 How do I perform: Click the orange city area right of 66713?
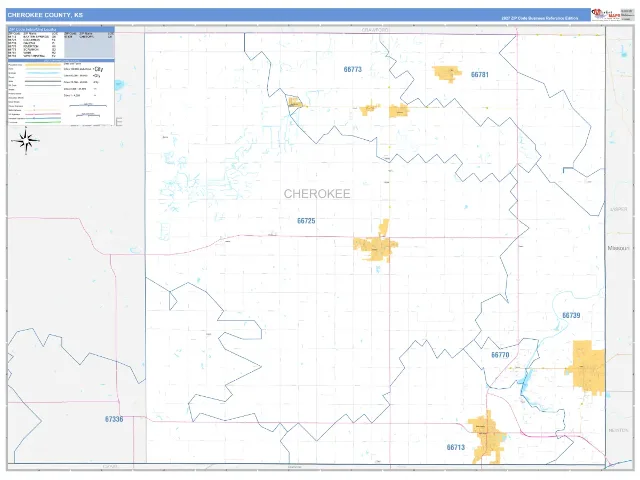[x=488, y=438]
